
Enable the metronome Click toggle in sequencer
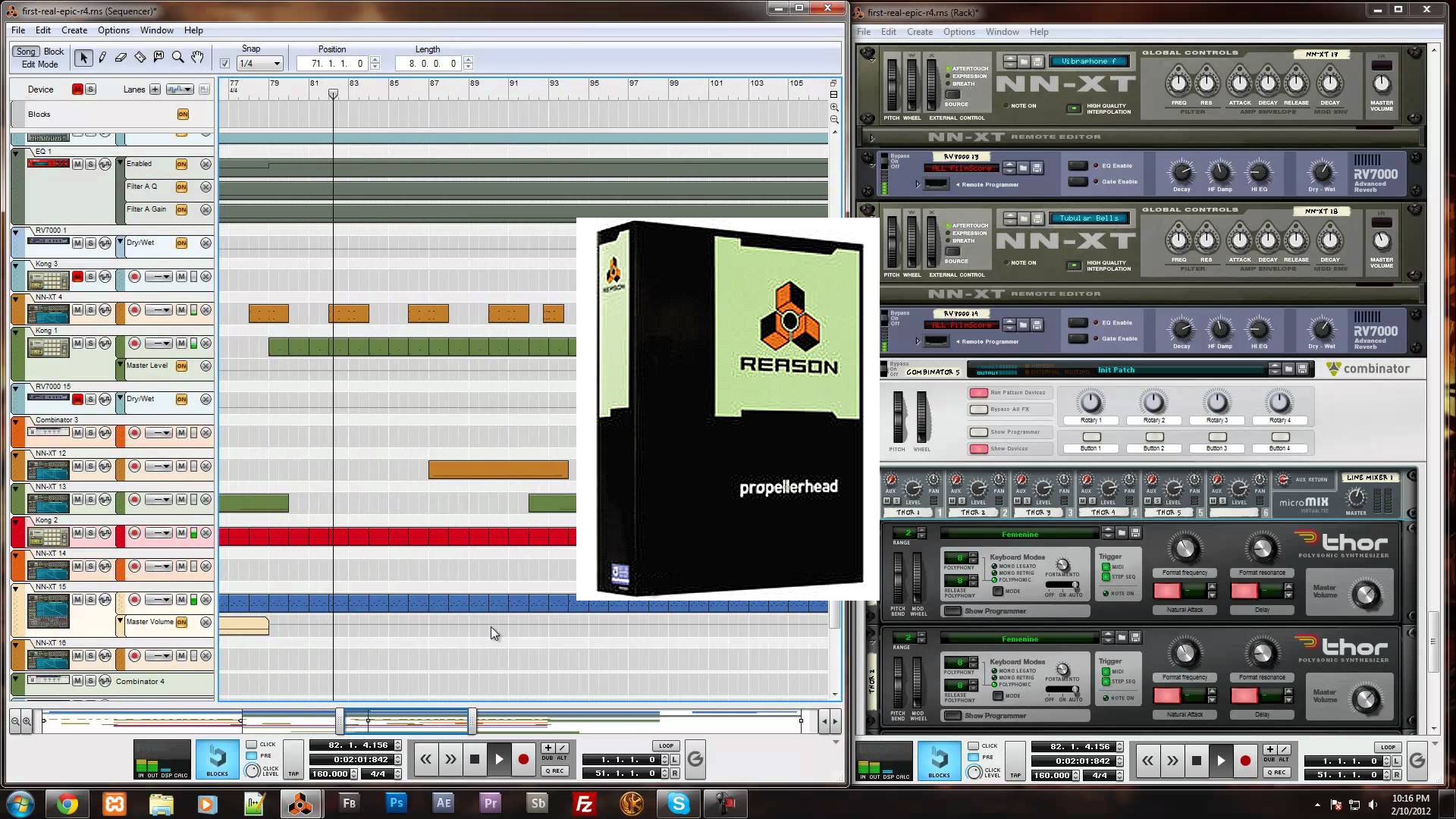click(253, 745)
